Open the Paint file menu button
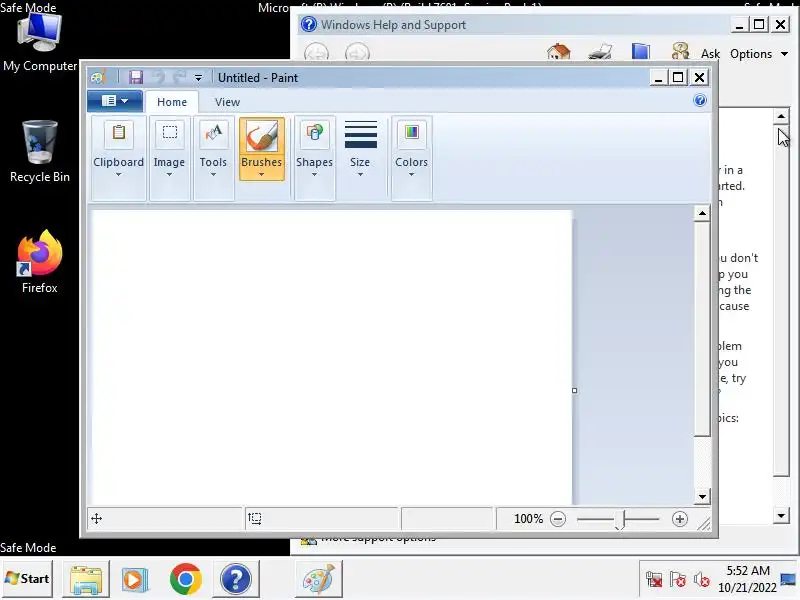800x600 pixels. coord(115,101)
